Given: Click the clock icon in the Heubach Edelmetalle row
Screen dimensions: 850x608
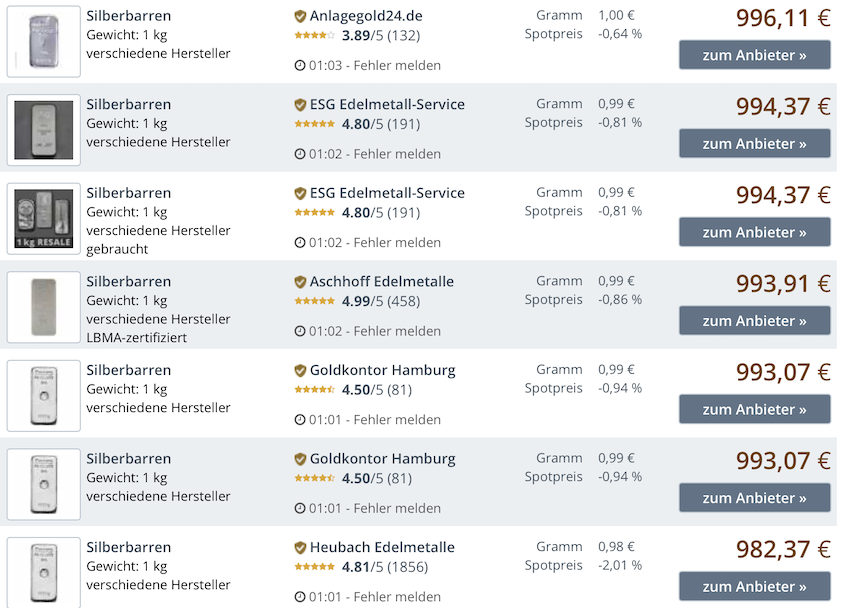Looking at the screenshot, I should pos(300,597).
